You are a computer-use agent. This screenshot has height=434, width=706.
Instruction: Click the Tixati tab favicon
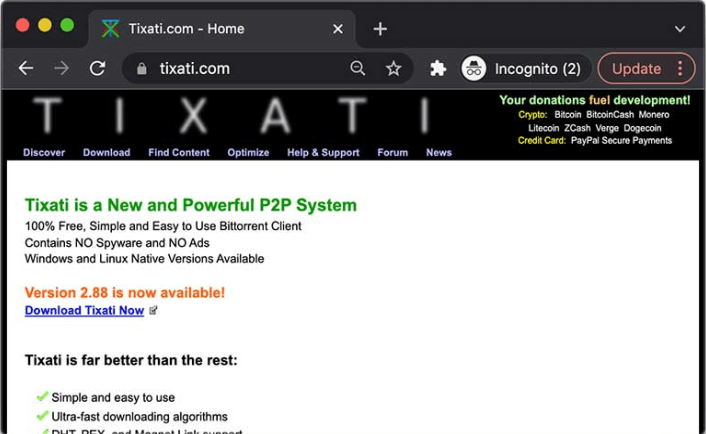pos(110,29)
